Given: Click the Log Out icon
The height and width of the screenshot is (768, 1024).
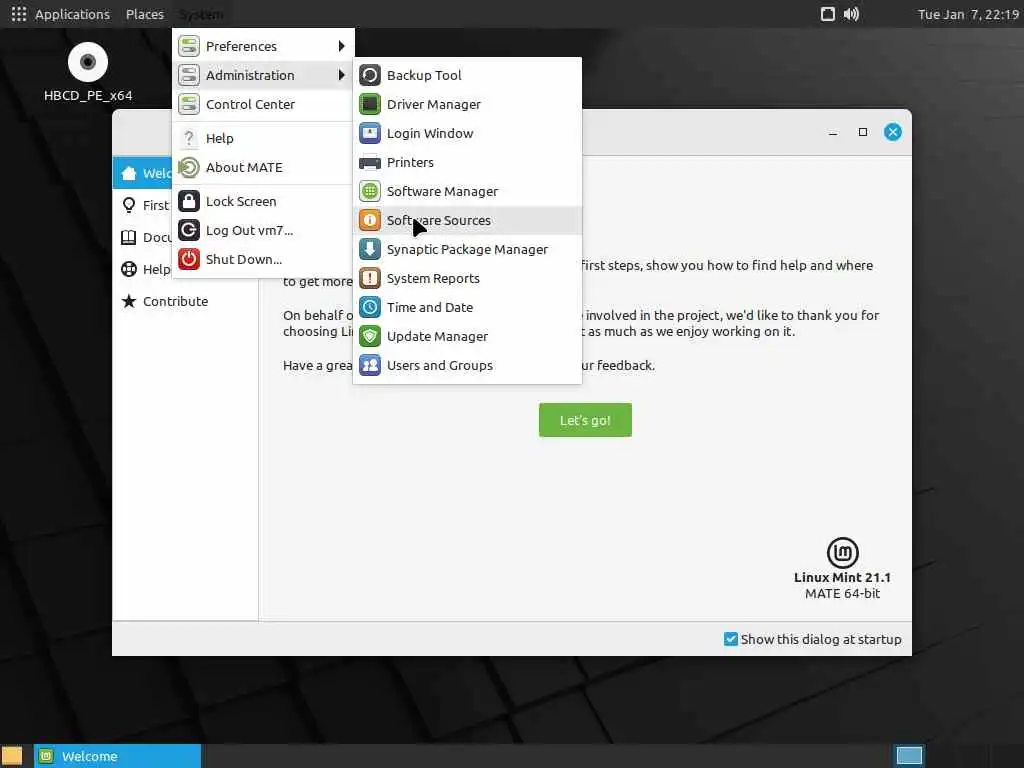Looking at the screenshot, I should point(189,230).
